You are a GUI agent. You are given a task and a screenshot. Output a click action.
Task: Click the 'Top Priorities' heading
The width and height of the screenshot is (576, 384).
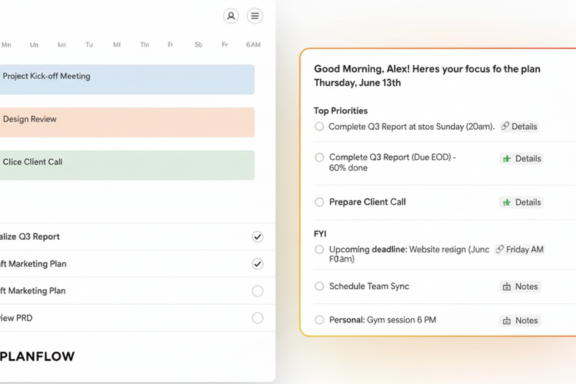coord(341,111)
